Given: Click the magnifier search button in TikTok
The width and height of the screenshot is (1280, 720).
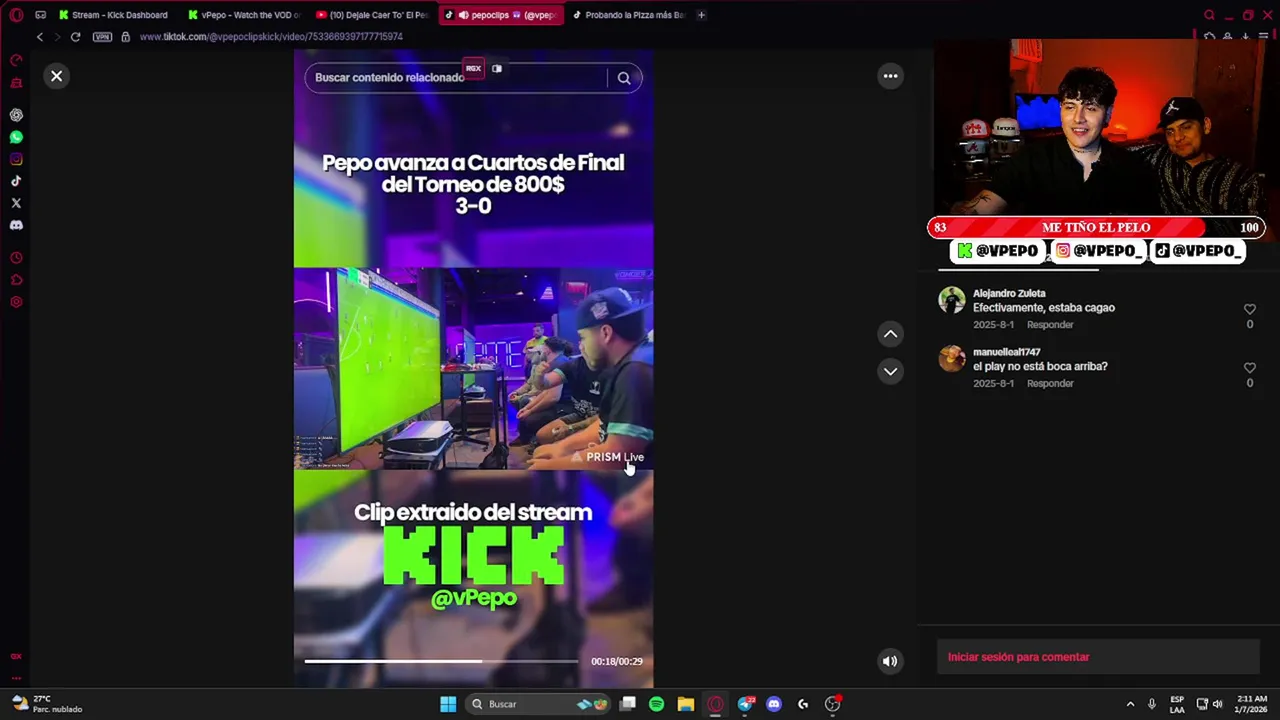Looking at the screenshot, I should pos(624,78).
